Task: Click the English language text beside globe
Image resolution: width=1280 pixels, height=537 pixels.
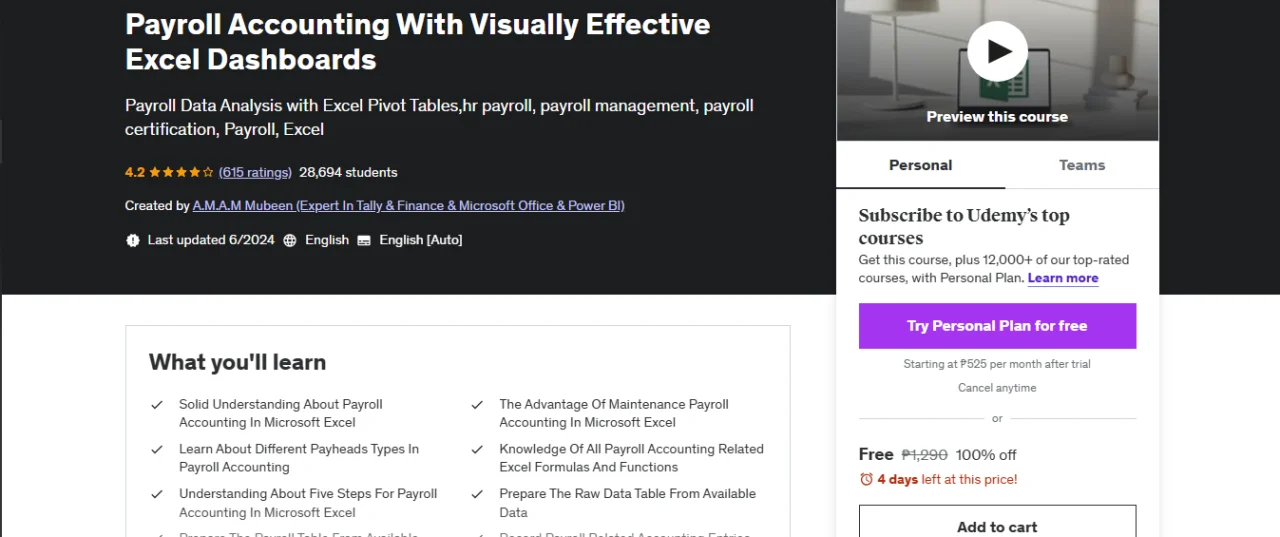Action: pos(327,240)
